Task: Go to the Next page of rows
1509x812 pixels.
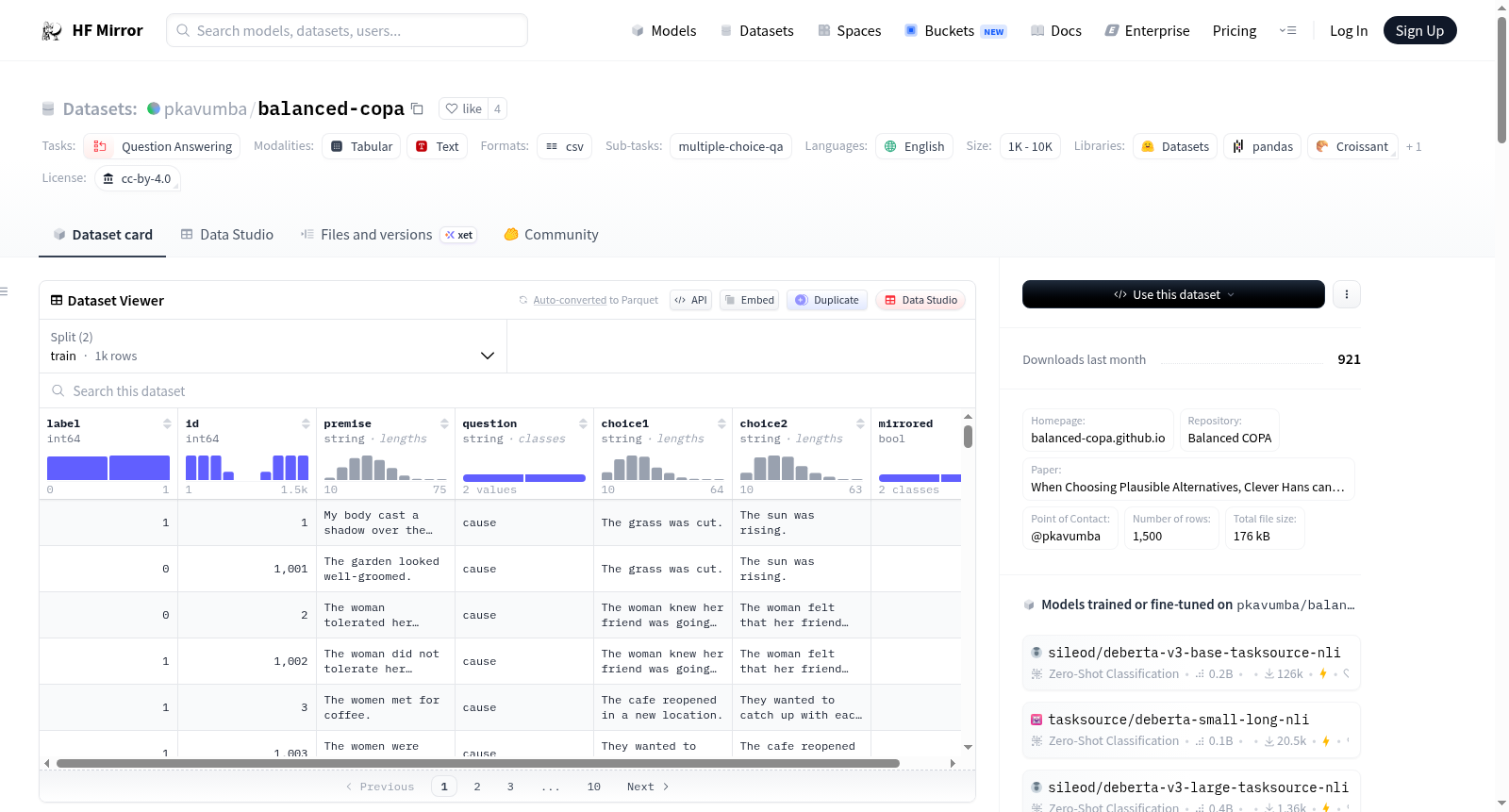Action: (x=648, y=787)
